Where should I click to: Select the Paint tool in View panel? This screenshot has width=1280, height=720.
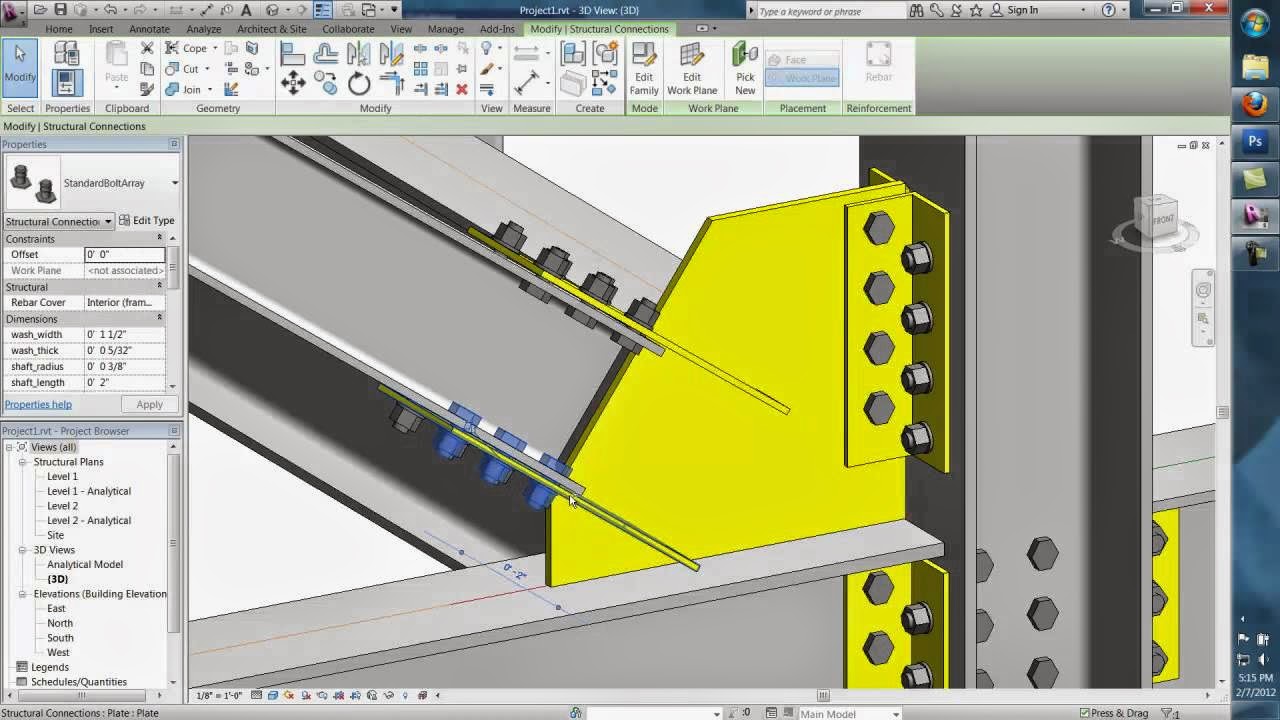point(486,67)
